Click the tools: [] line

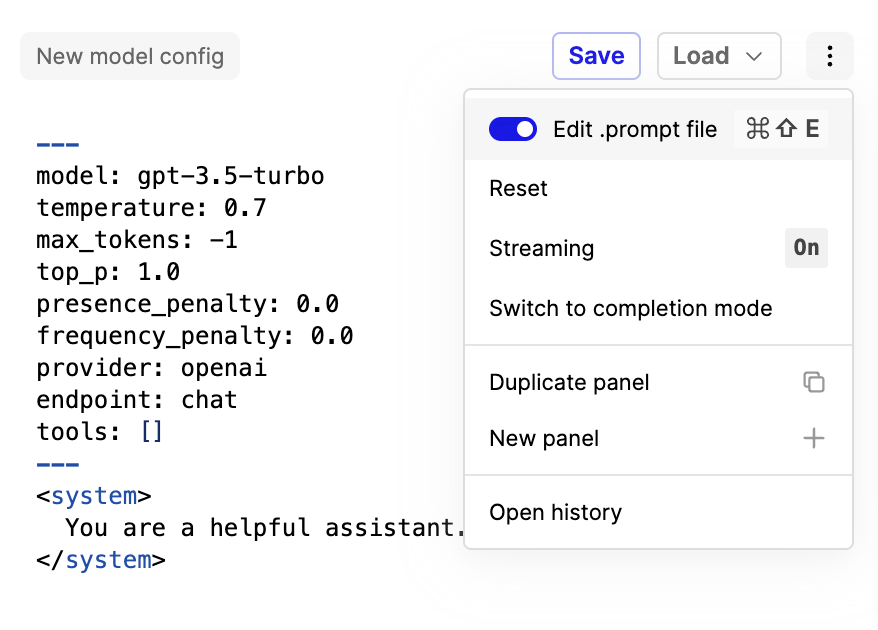pyautogui.click(x=100, y=432)
